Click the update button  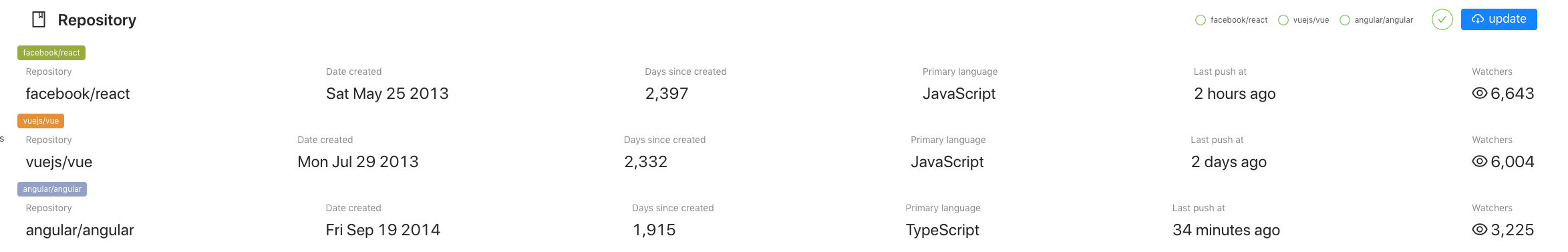click(x=1499, y=19)
